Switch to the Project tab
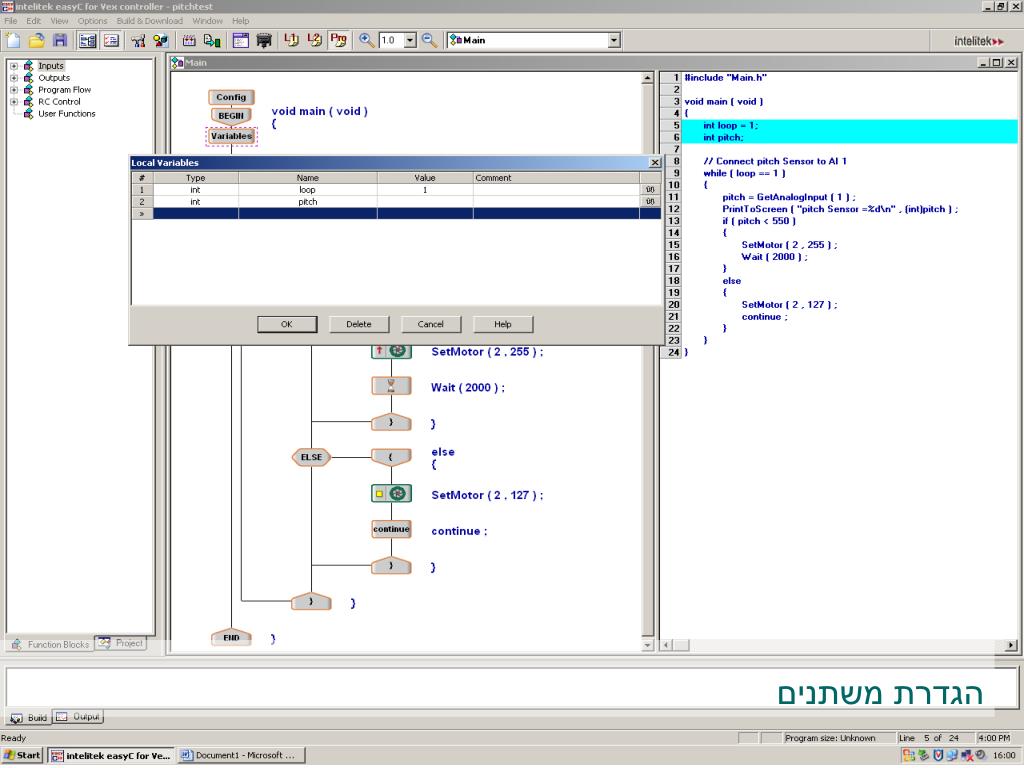The width and height of the screenshot is (1024, 768). click(x=121, y=643)
